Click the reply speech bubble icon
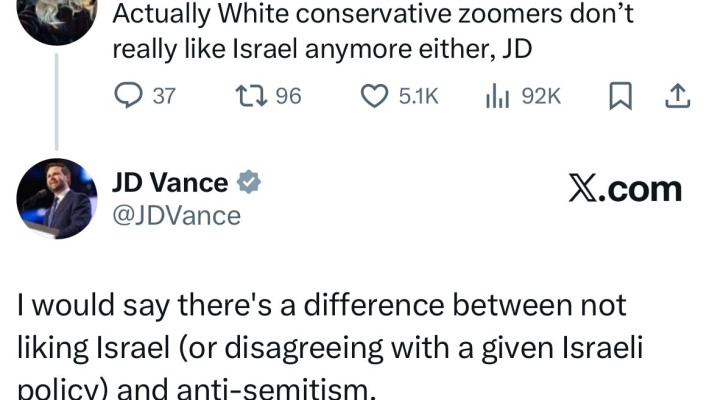Screen dimensions: 711x400 click(129, 96)
